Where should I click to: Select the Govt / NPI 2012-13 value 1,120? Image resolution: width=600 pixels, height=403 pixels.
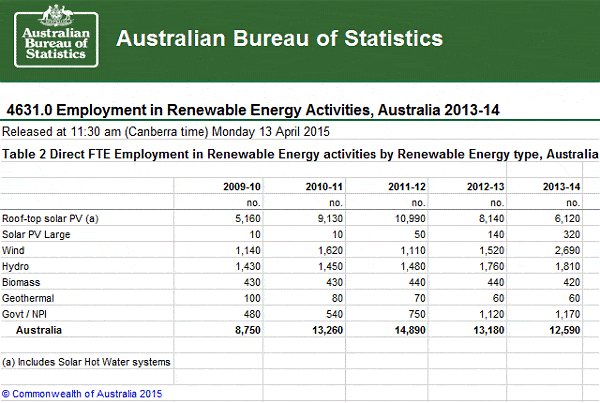492,314
